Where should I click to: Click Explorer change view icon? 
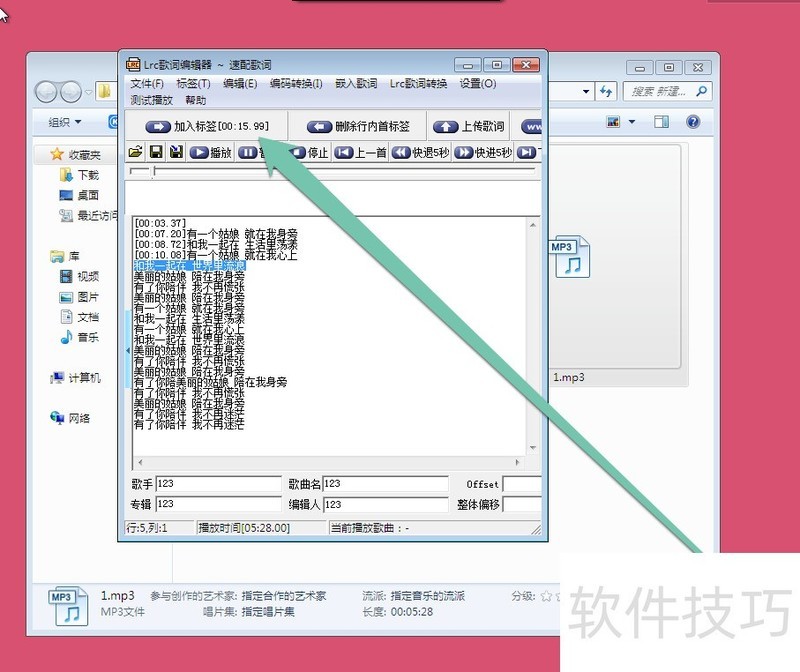(x=613, y=122)
